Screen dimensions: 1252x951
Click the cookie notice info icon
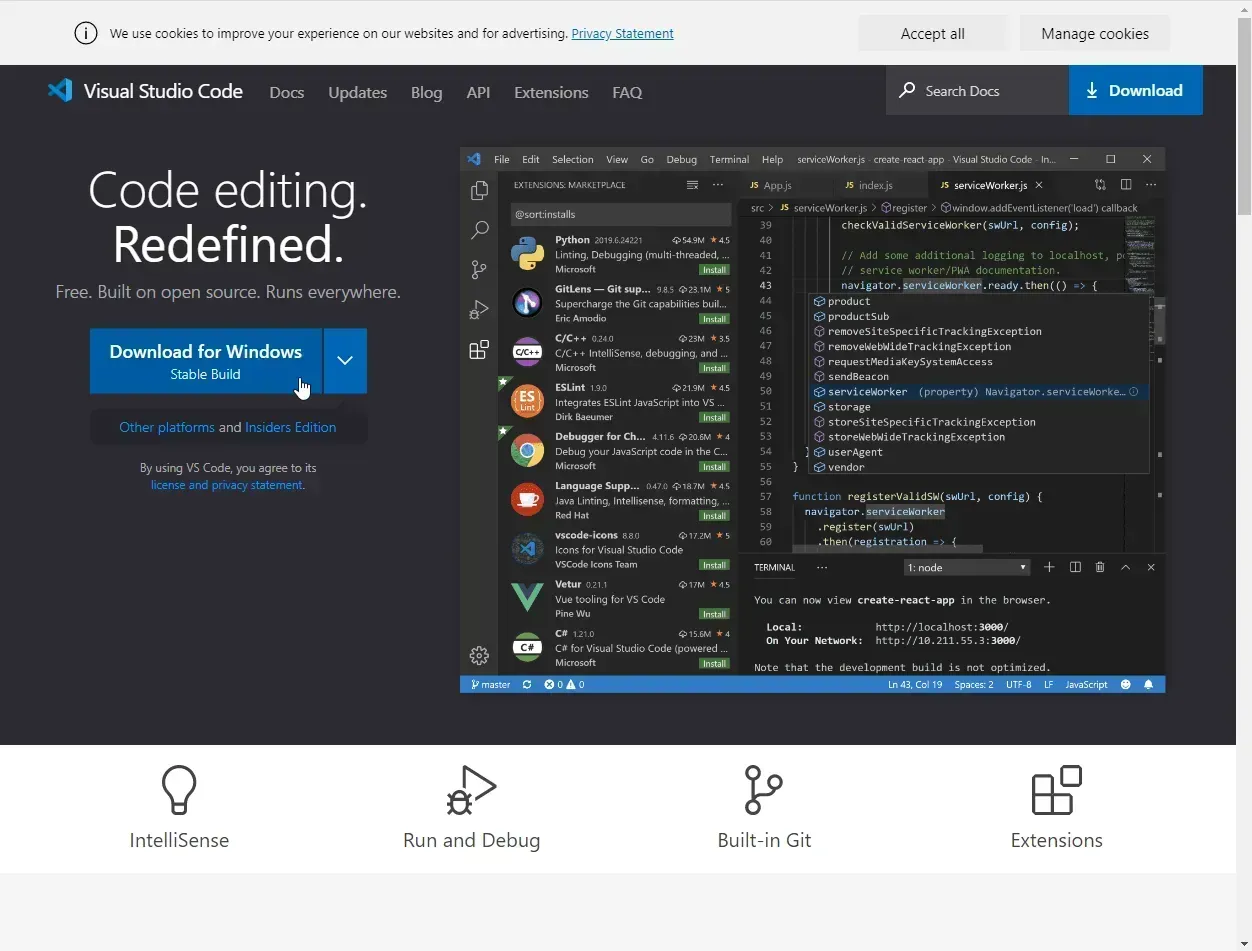[x=86, y=33]
